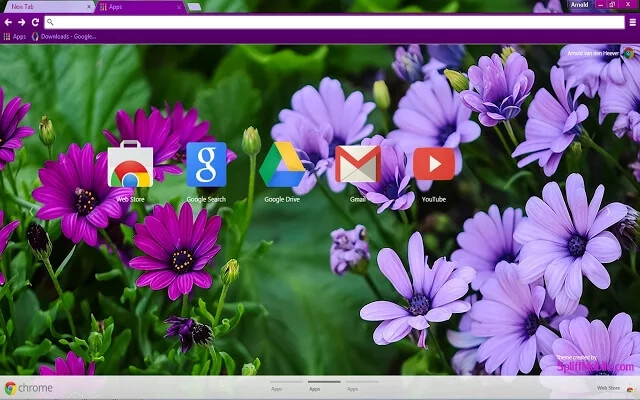Open the Google Drive app icon

pos(282,164)
